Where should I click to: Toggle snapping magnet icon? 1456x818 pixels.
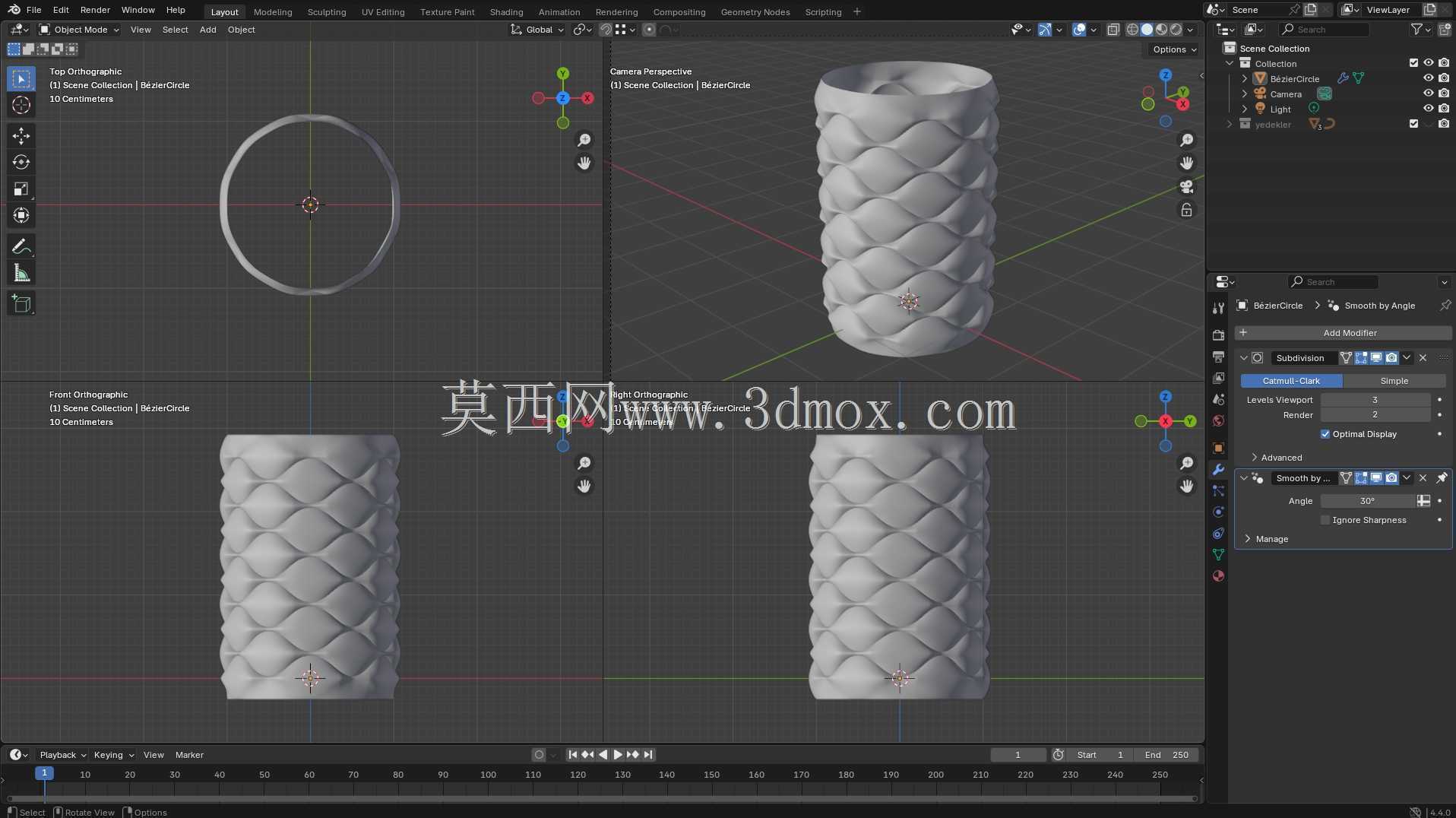(x=606, y=30)
